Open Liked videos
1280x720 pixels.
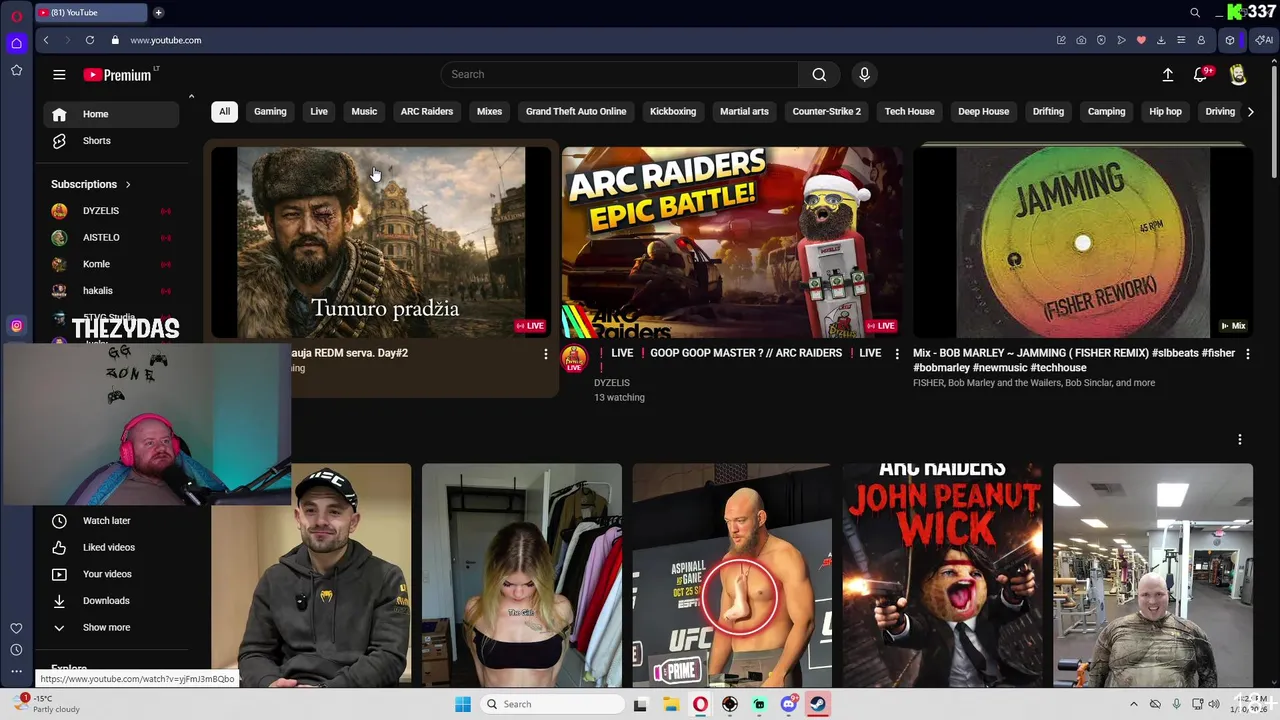point(111,548)
